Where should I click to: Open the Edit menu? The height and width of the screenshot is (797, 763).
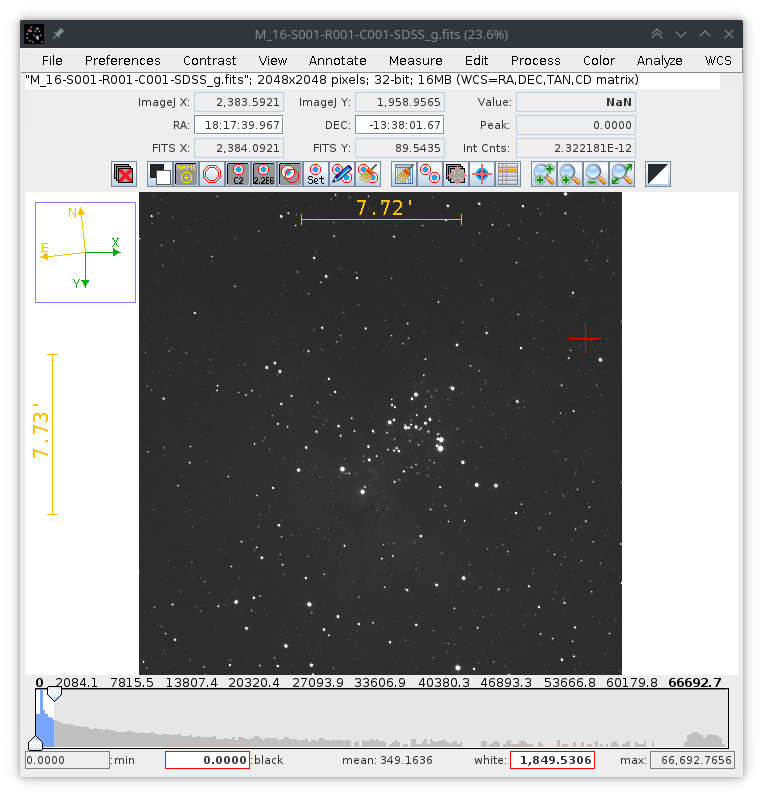(x=476, y=60)
